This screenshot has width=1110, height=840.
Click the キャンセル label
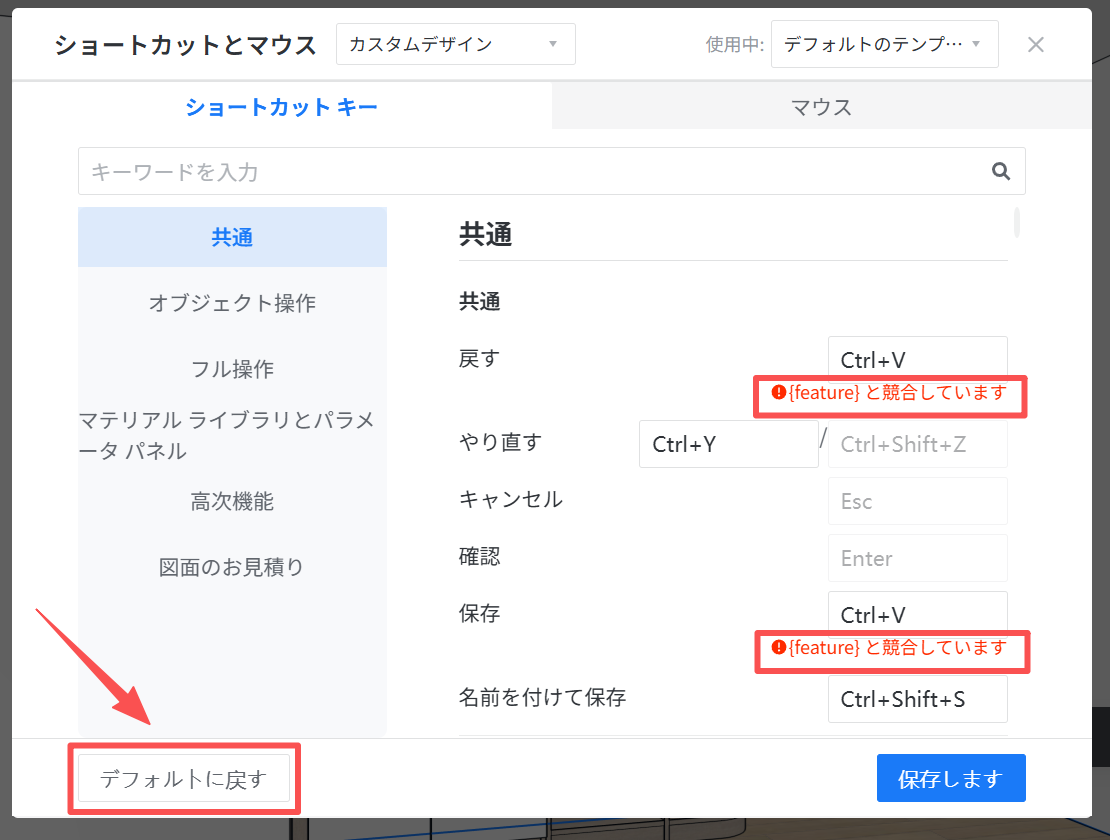point(511,500)
